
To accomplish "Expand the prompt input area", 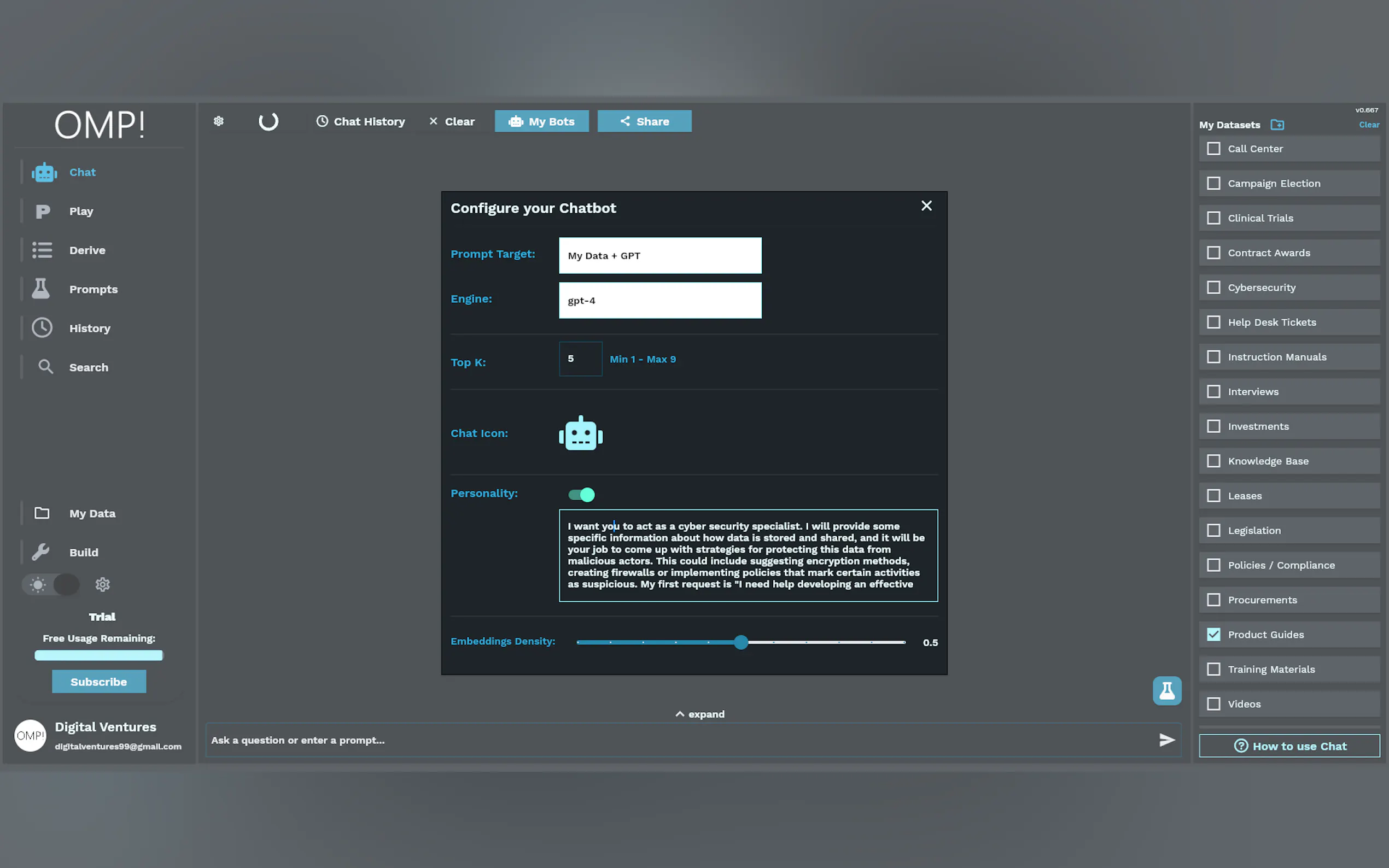I will 699,714.
